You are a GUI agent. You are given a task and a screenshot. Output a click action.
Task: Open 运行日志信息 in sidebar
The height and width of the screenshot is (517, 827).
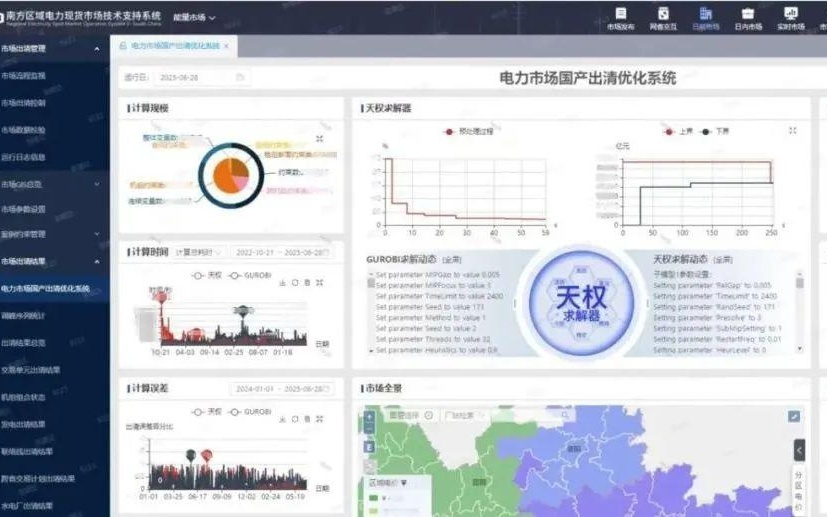23,157
